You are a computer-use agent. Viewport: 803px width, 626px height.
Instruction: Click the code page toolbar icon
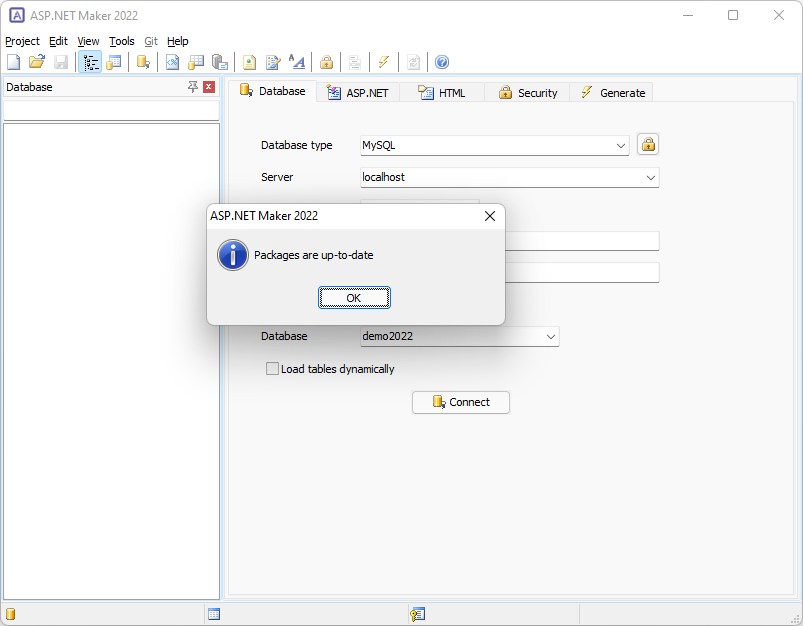[x=173, y=62]
